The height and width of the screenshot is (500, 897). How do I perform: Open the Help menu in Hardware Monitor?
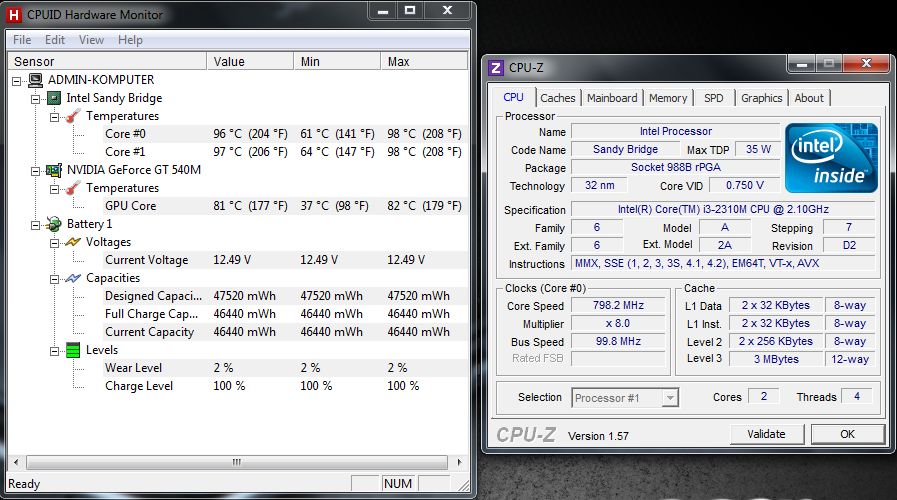pyautogui.click(x=130, y=40)
